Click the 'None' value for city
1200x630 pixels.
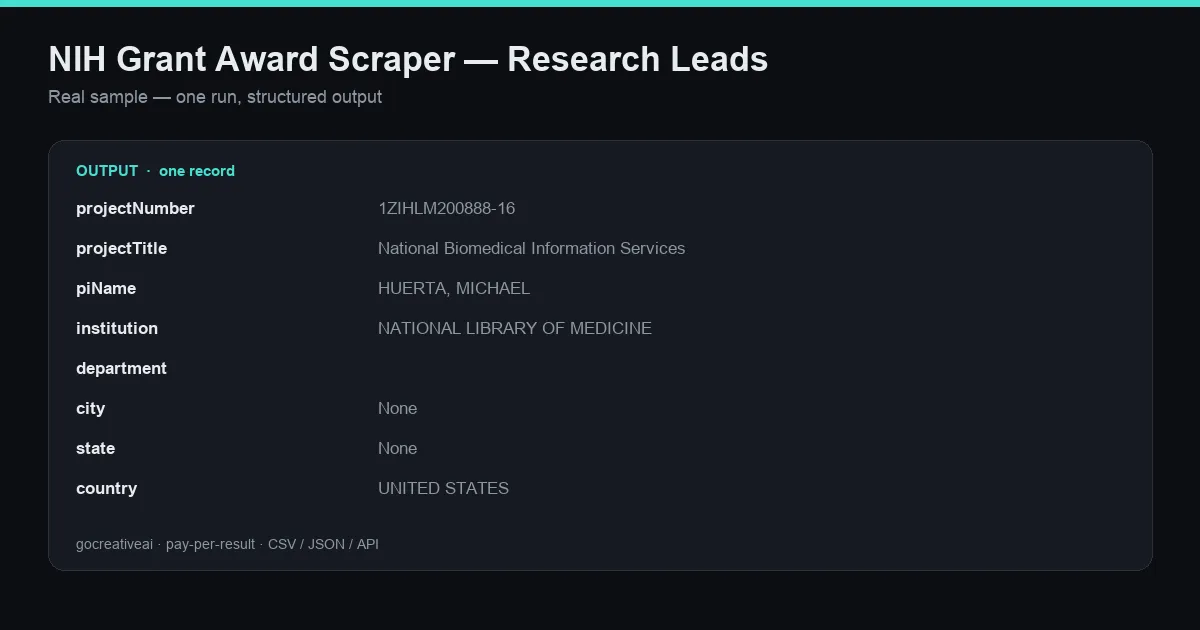(x=397, y=409)
